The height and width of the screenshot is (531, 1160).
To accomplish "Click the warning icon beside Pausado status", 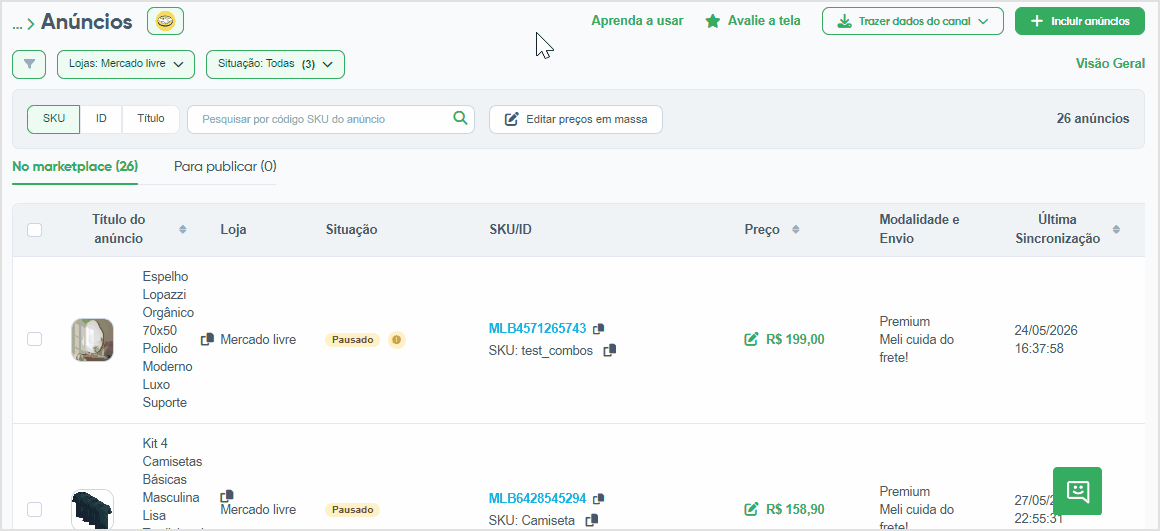I will point(397,339).
